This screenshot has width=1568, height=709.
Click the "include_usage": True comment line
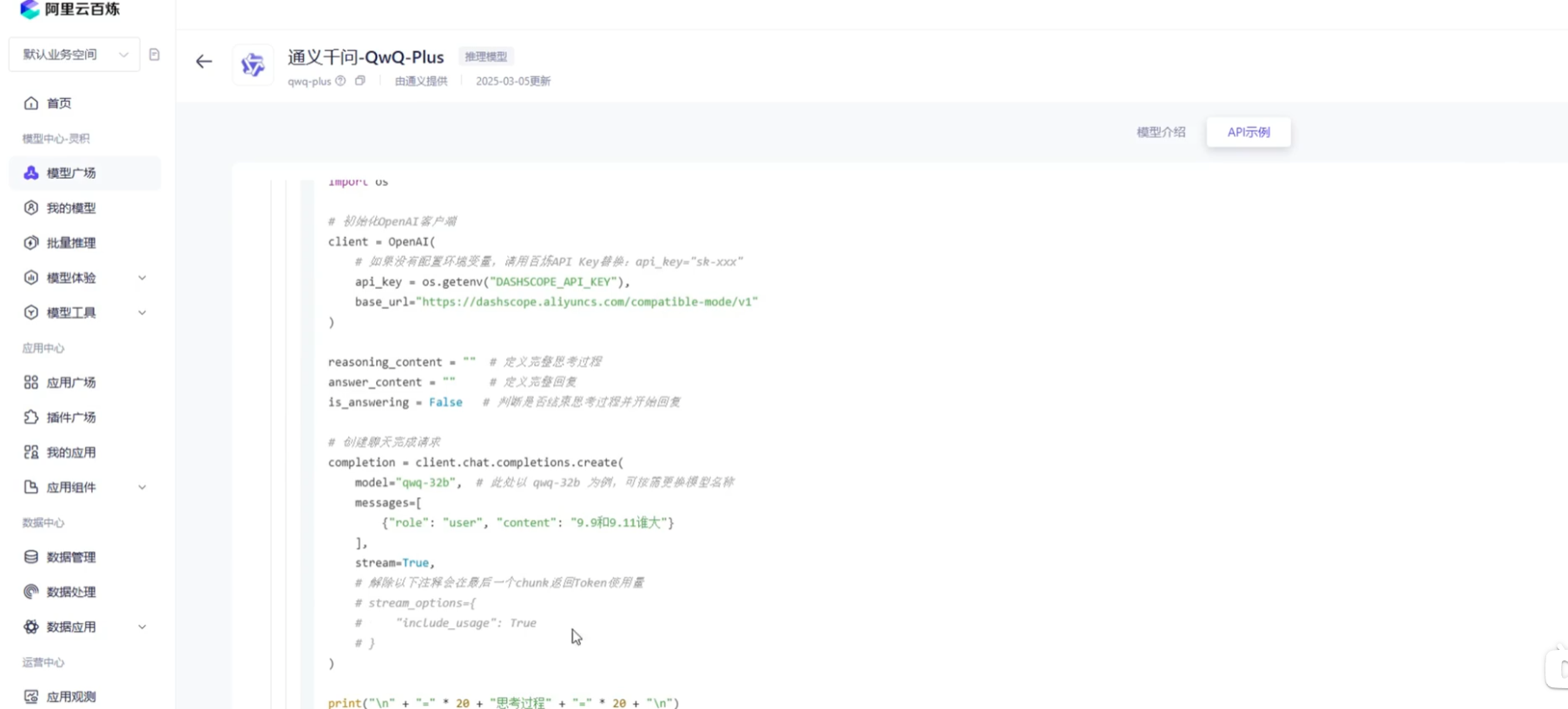445,623
